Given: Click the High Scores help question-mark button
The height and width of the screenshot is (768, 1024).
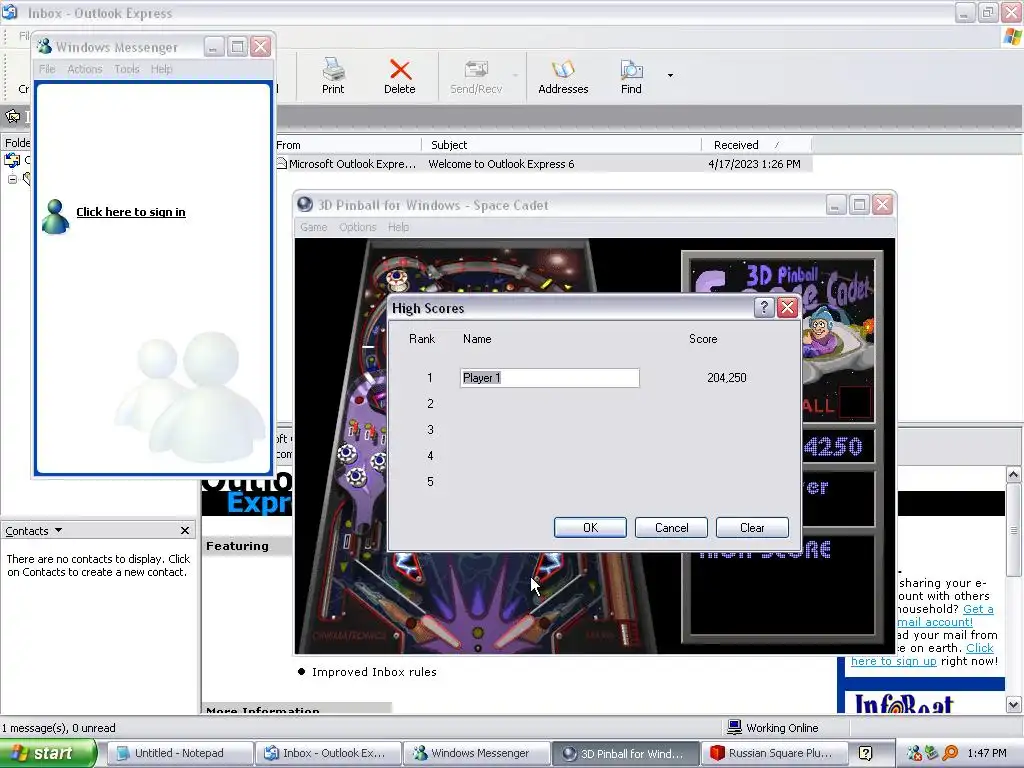Looking at the screenshot, I should (x=764, y=308).
